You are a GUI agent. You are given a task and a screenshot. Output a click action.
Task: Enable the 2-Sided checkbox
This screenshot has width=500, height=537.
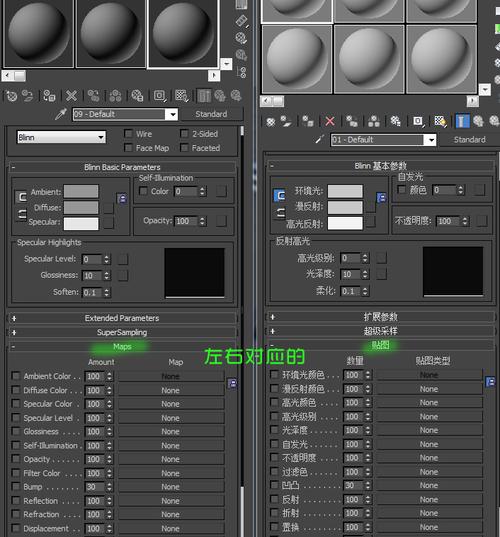pyautogui.click(x=184, y=134)
